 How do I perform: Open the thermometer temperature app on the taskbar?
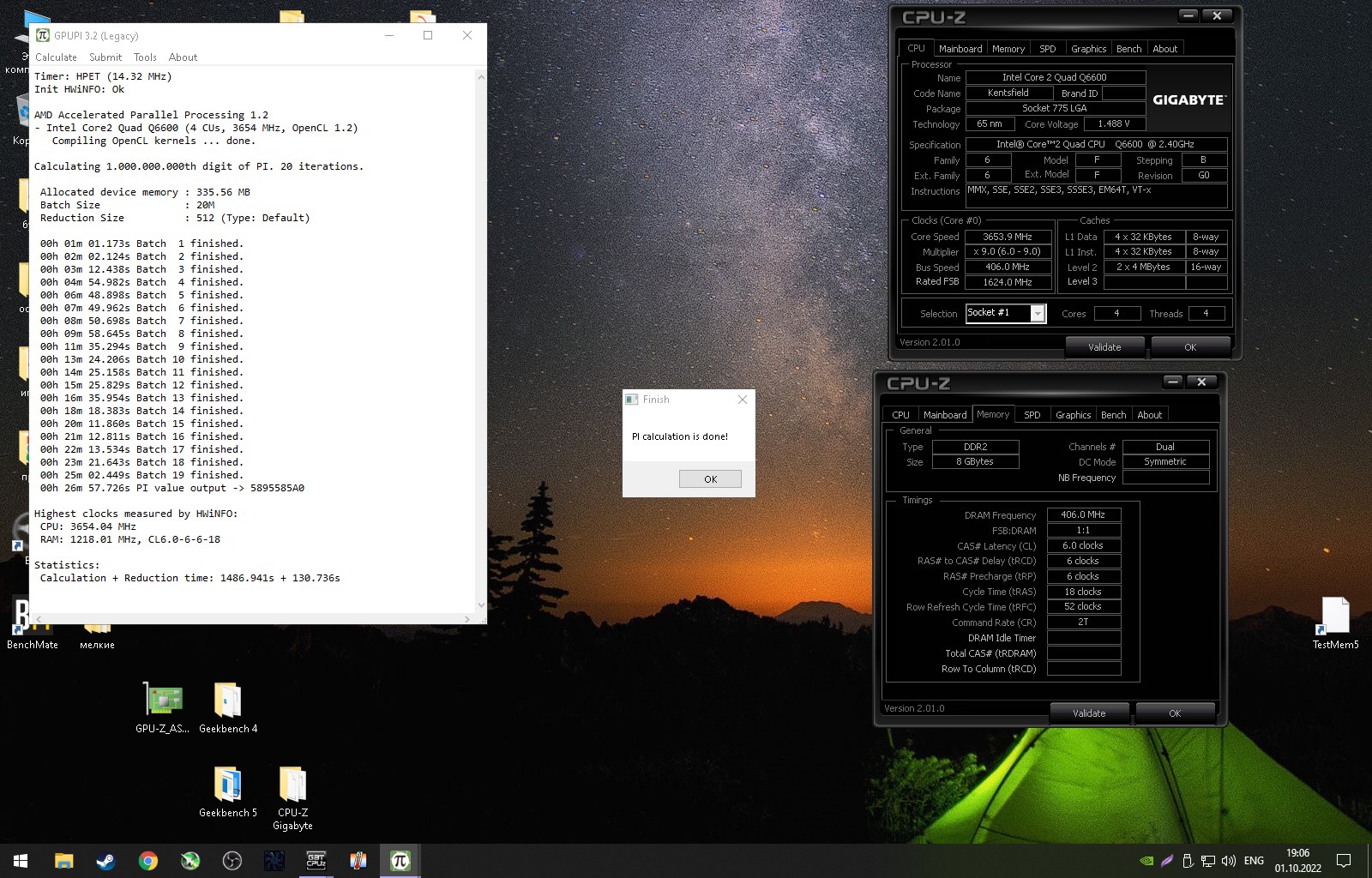click(358, 861)
